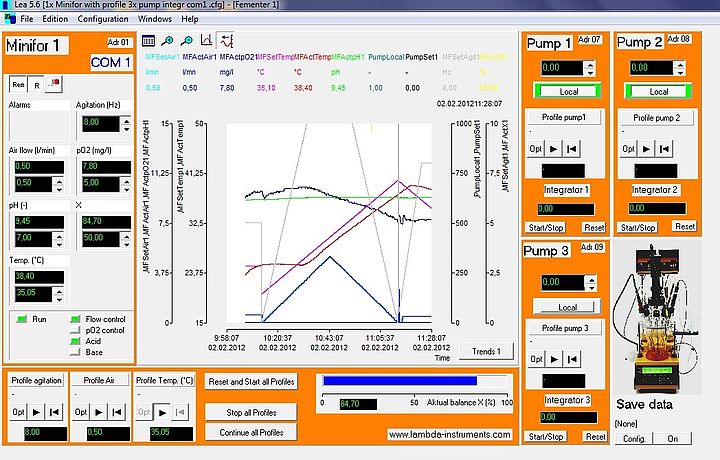This screenshot has height=460, width=720.
Task: Open the Lea application icon in menu bar
Action: coord(10,19)
